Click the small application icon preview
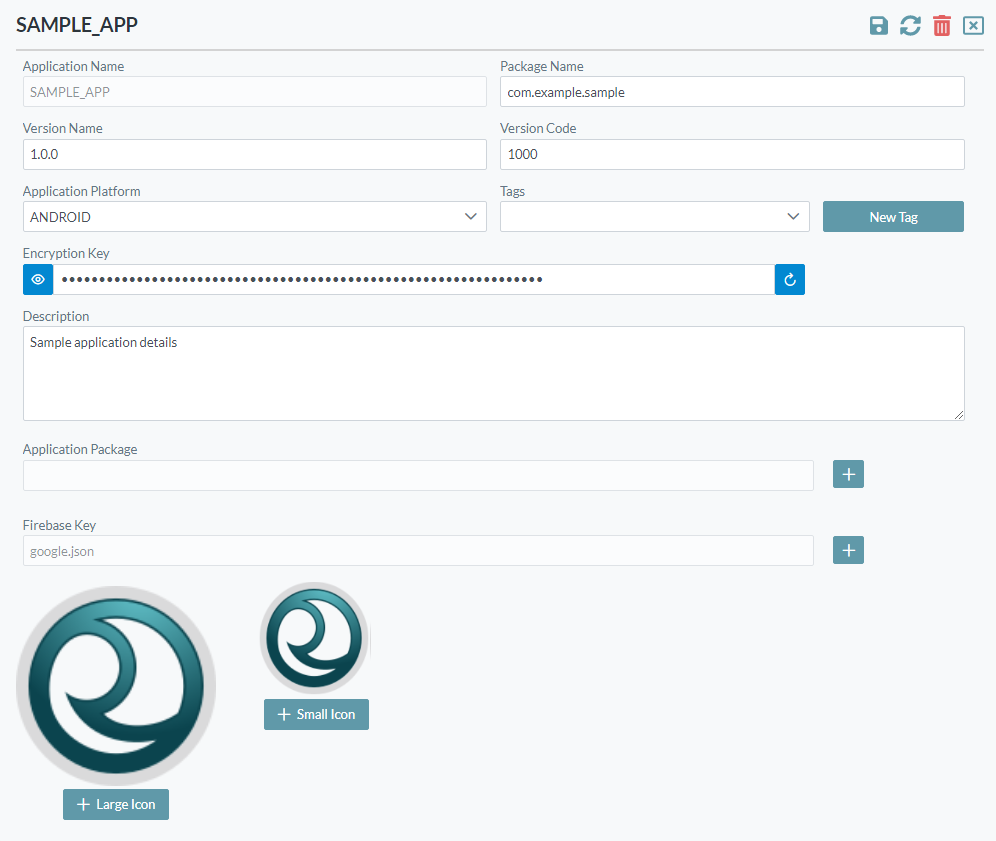This screenshot has height=841, width=996. pyautogui.click(x=315, y=639)
